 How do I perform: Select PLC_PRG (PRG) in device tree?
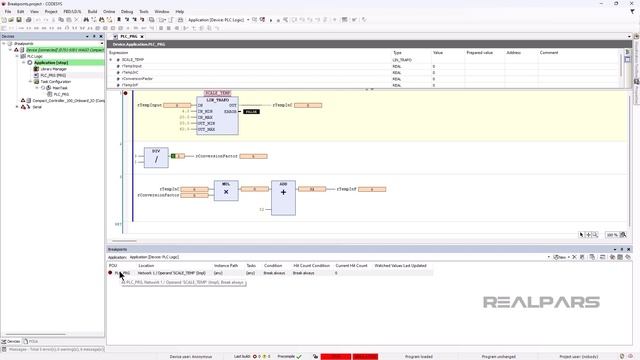tap(53, 75)
